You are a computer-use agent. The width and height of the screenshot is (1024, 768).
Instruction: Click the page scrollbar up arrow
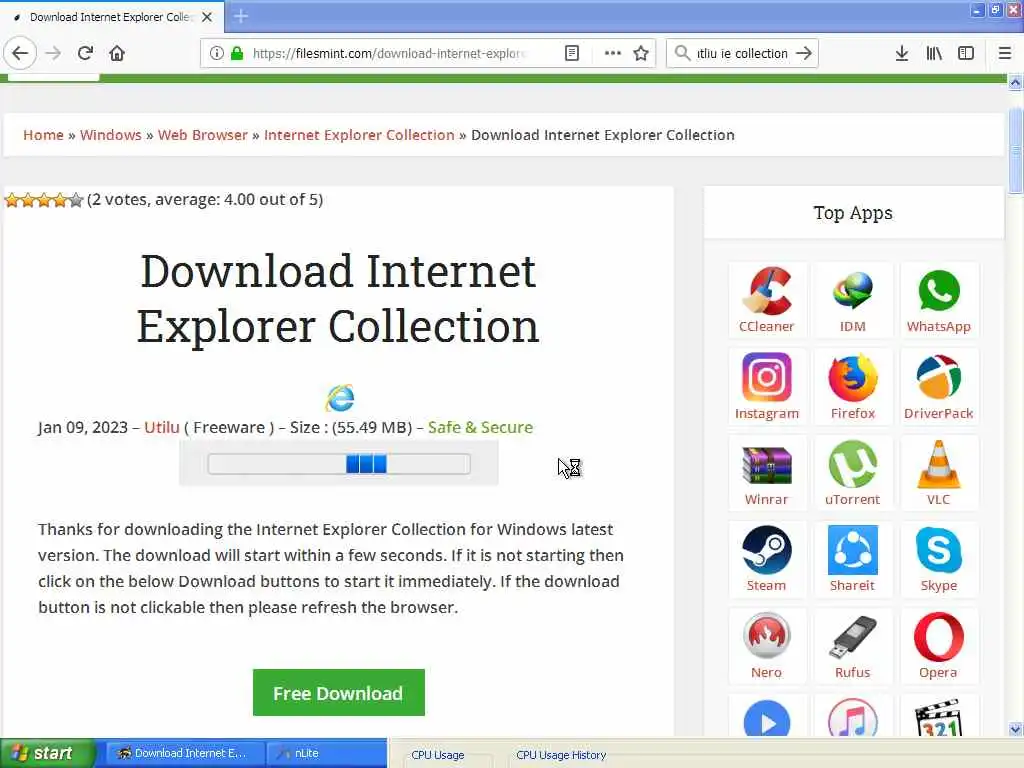click(x=1016, y=82)
